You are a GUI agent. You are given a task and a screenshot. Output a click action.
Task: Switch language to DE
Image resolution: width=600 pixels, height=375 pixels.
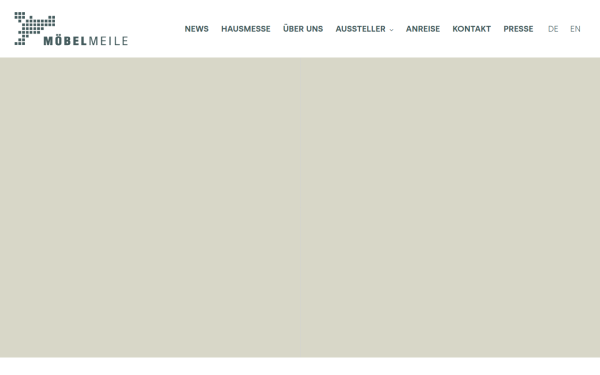pos(553,29)
